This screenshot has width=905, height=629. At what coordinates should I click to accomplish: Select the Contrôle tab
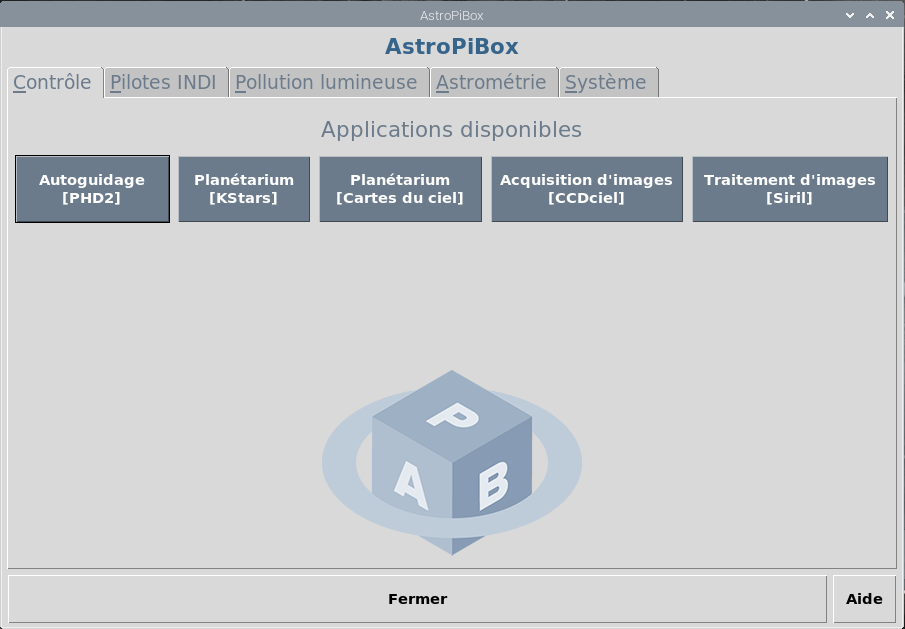click(x=53, y=83)
